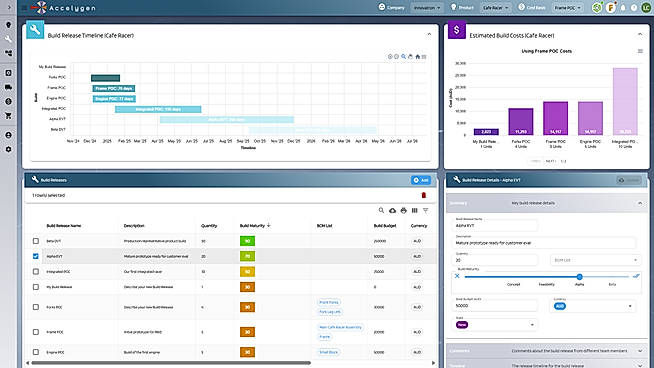Viewport: 654px width, 368px height.
Task: Select the Integrated POC row checkbox
Action: pyautogui.click(x=36, y=272)
